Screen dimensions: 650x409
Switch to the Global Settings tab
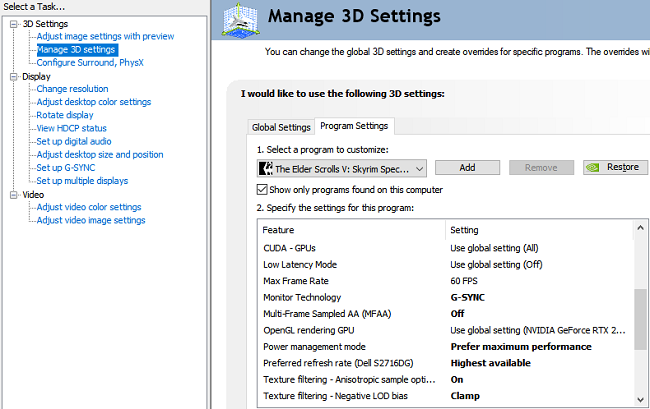coord(281,127)
